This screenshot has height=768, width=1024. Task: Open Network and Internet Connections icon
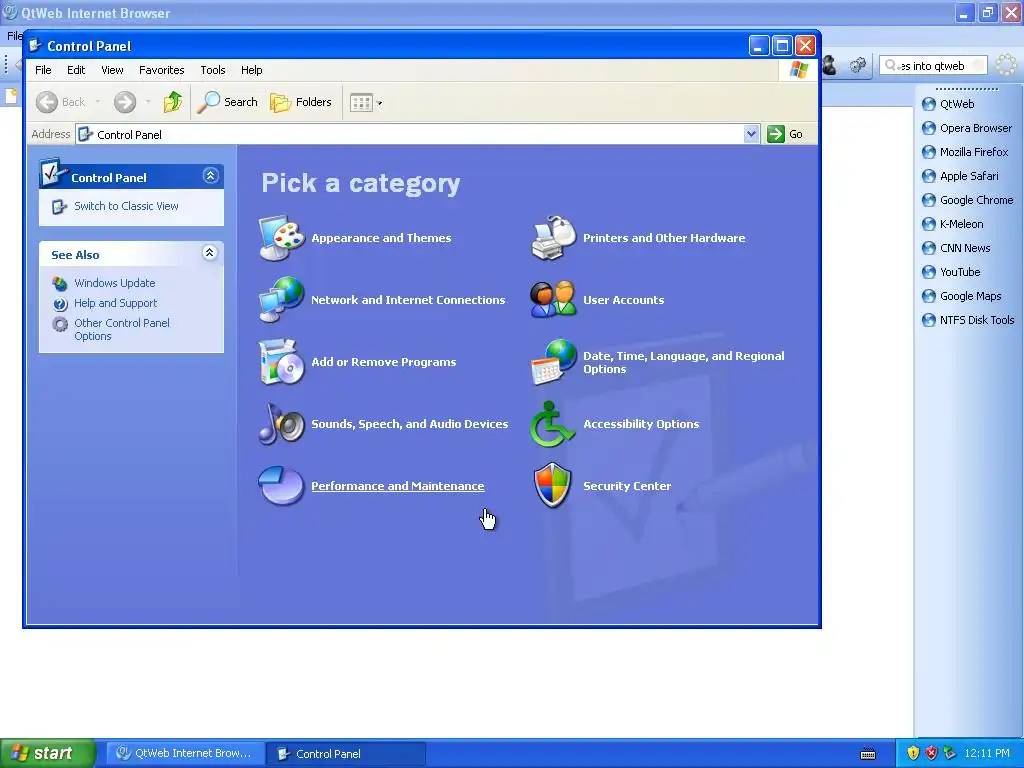(281, 300)
